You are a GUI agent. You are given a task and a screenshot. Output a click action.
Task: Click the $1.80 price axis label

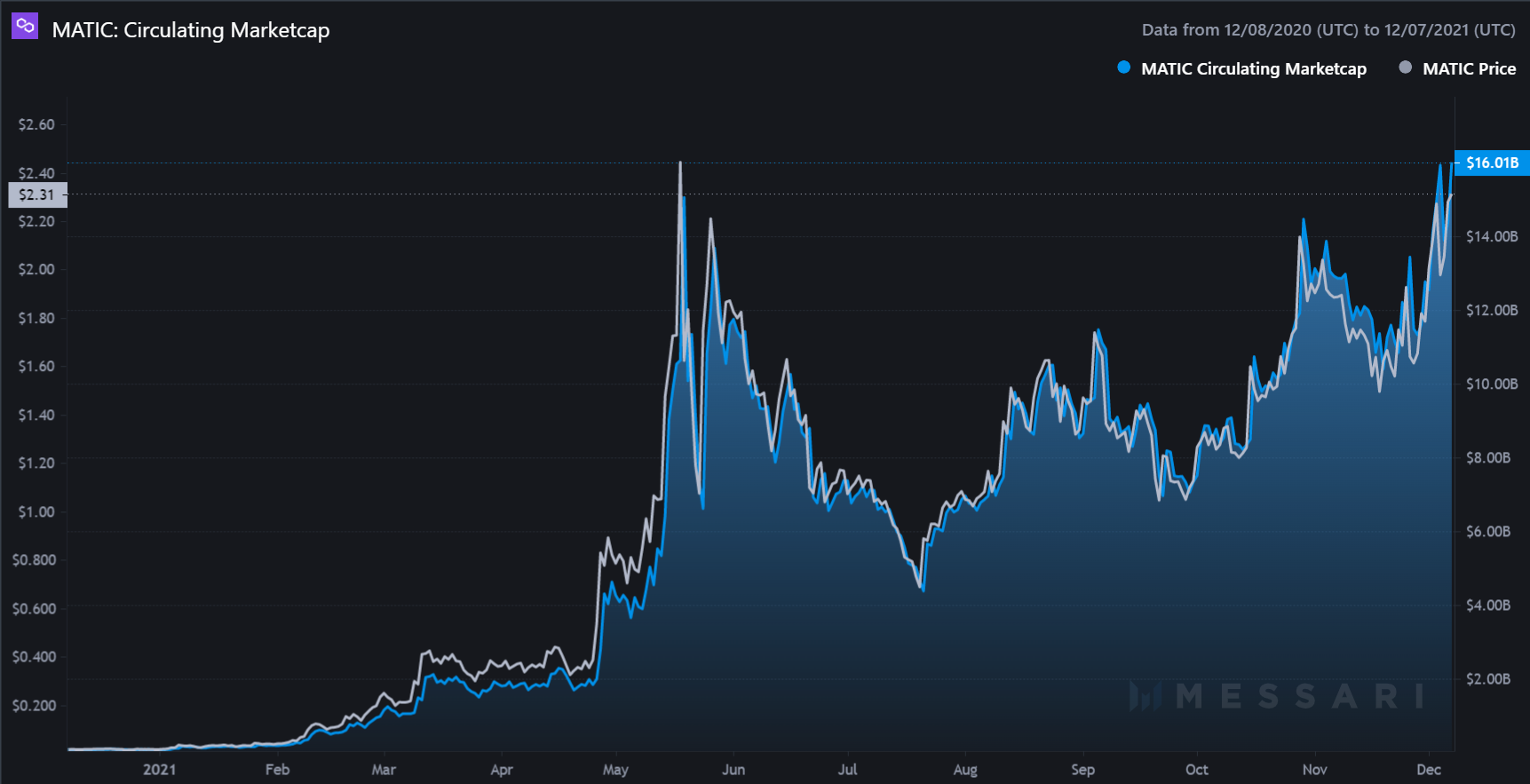pyautogui.click(x=36, y=318)
